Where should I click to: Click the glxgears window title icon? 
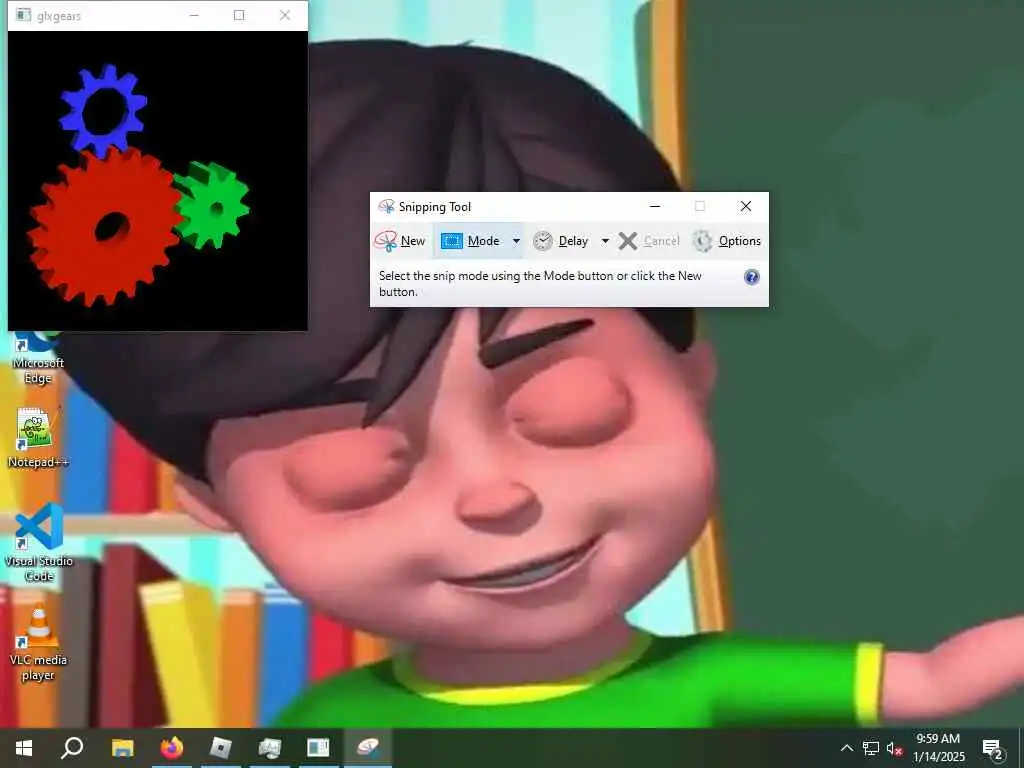tap(23, 15)
